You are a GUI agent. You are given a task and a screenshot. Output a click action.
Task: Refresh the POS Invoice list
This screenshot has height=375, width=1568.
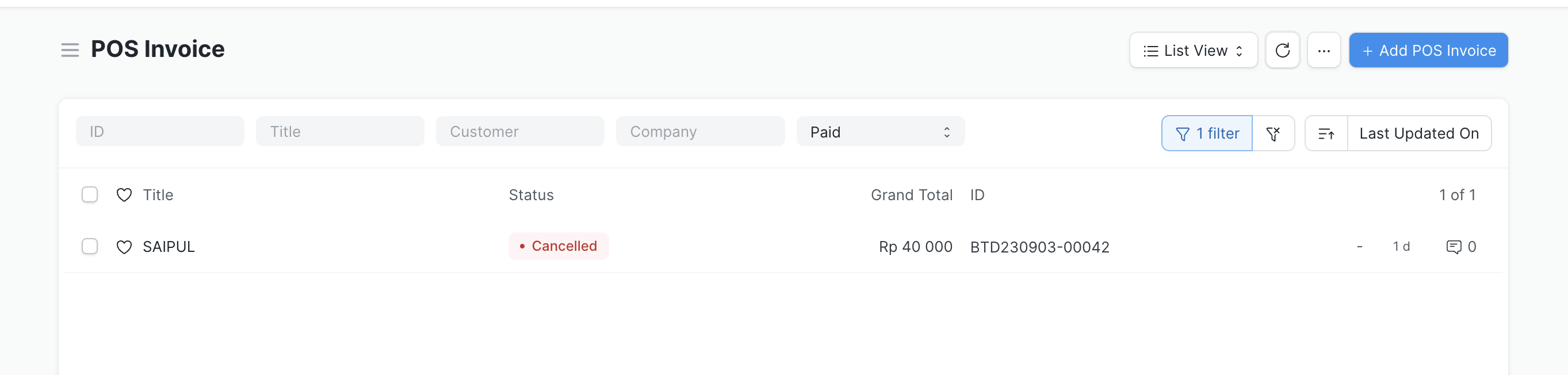click(x=1282, y=51)
